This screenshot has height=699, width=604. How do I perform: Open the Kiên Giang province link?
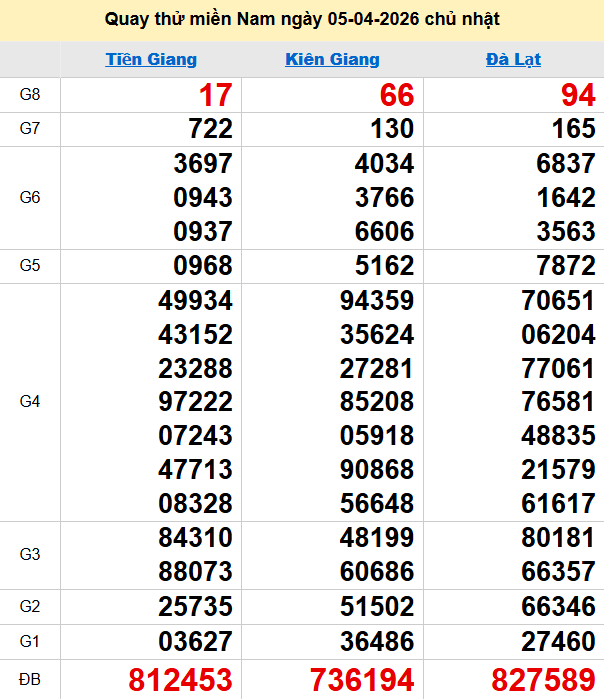(x=333, y=59)
